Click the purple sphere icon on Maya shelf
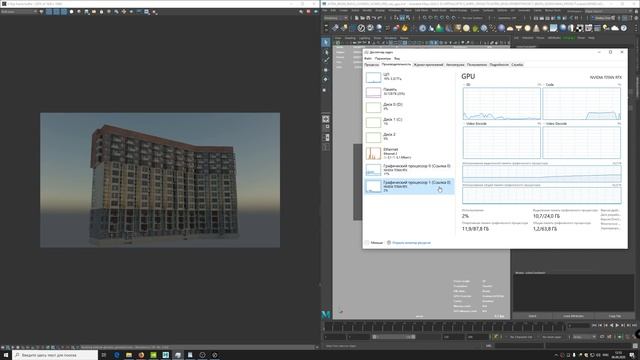 coord(501,28)
